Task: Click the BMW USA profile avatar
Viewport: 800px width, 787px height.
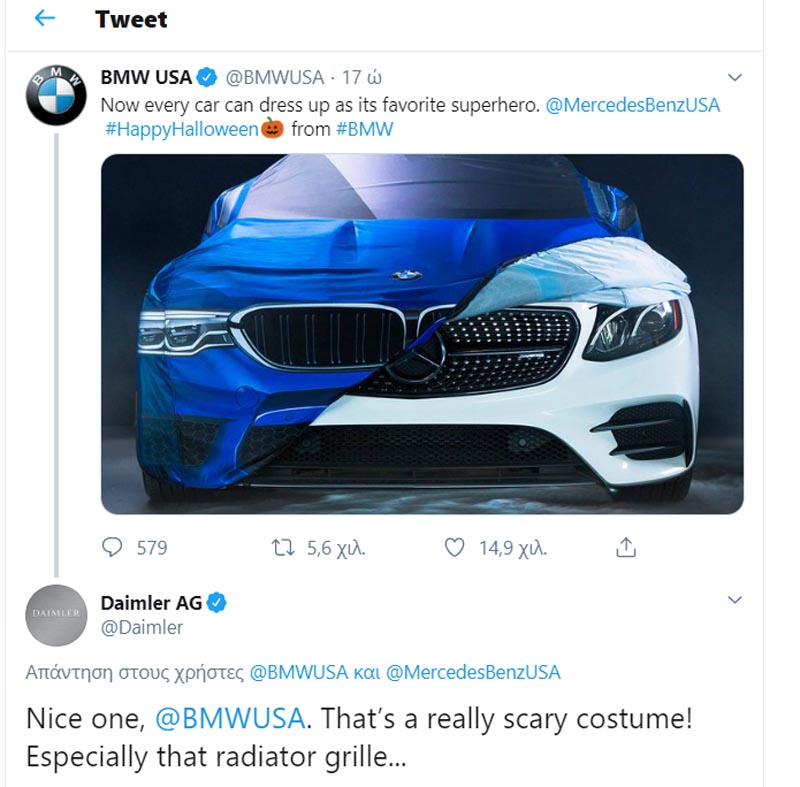Action: click(56, 95)
